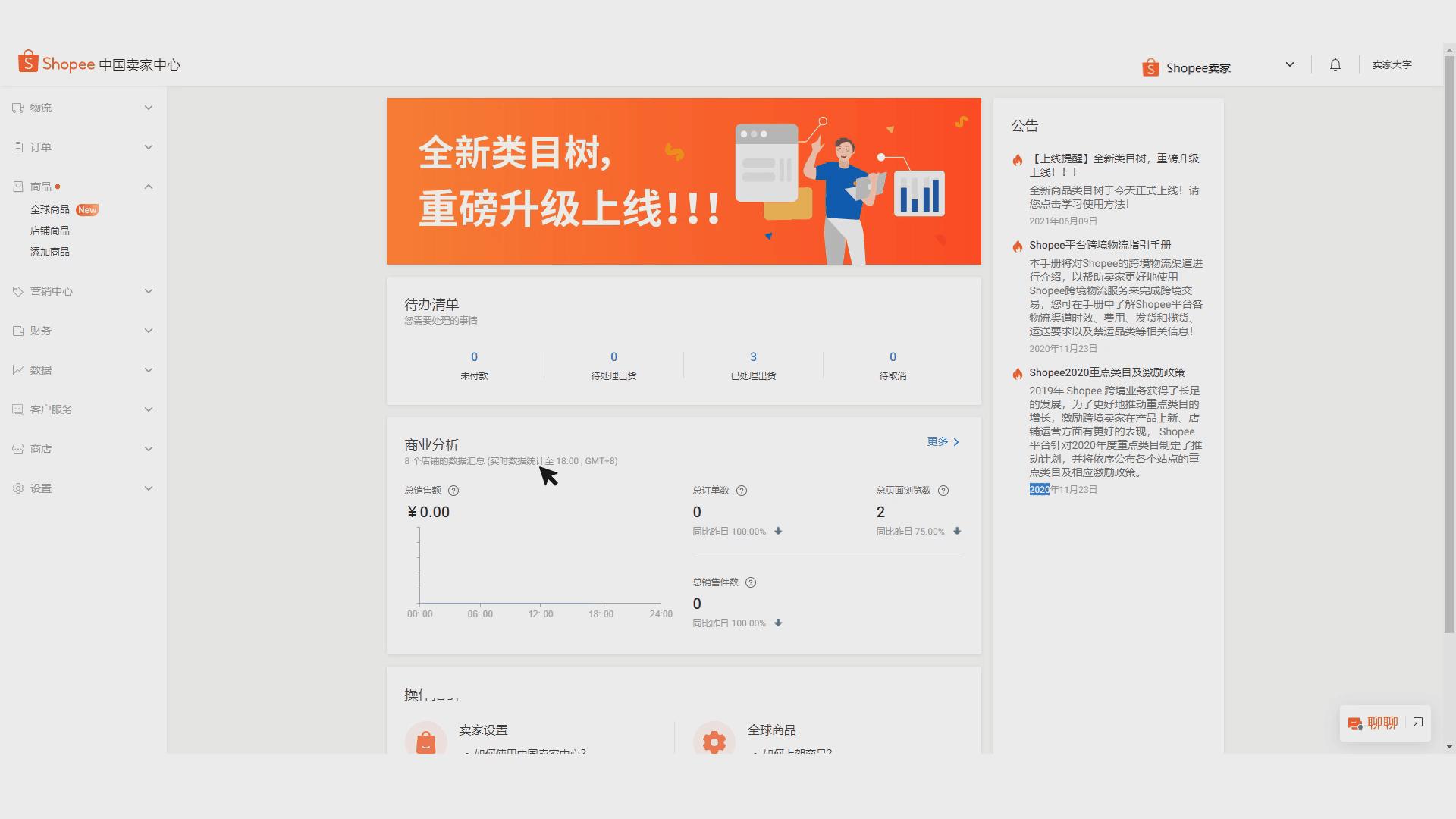The image size is (1456, 819).
Task: Open the 财务 finance icon
Action: (x=17, y=330)
